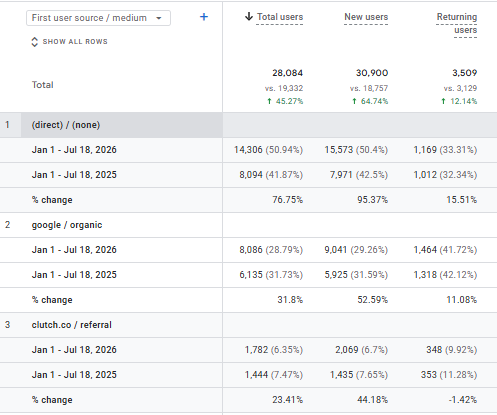The image size is (497, 415).
Task: Sort by Returning users column header
Action: click(457, 23)
